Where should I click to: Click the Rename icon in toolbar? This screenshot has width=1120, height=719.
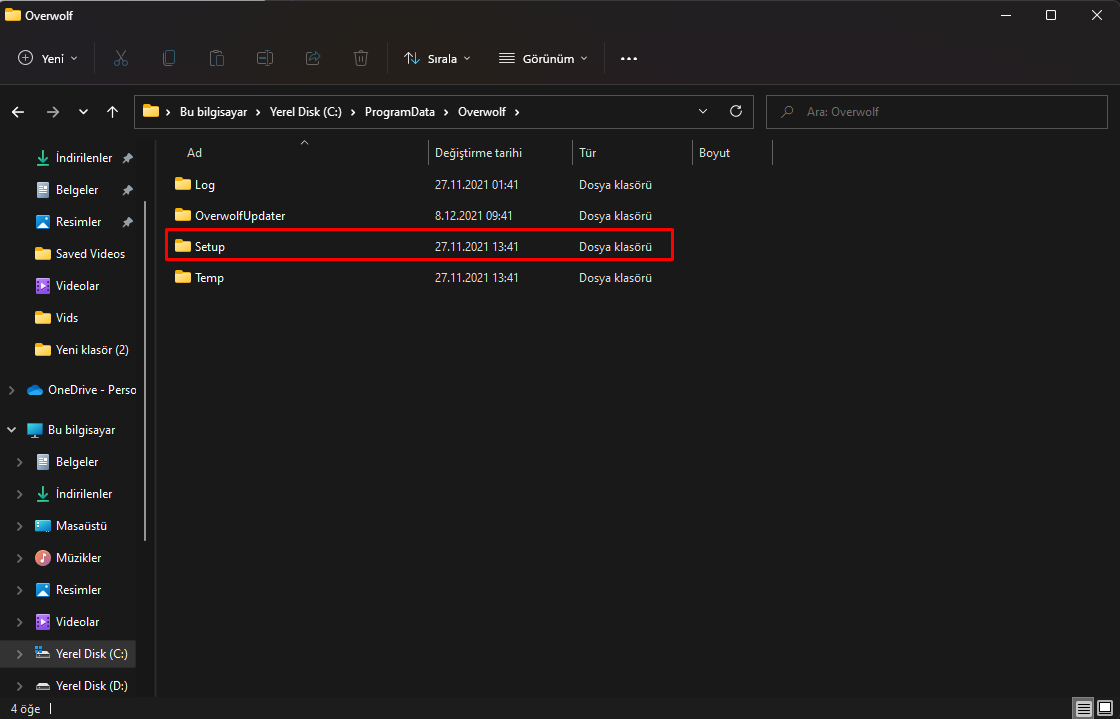(x=265, y=59)
